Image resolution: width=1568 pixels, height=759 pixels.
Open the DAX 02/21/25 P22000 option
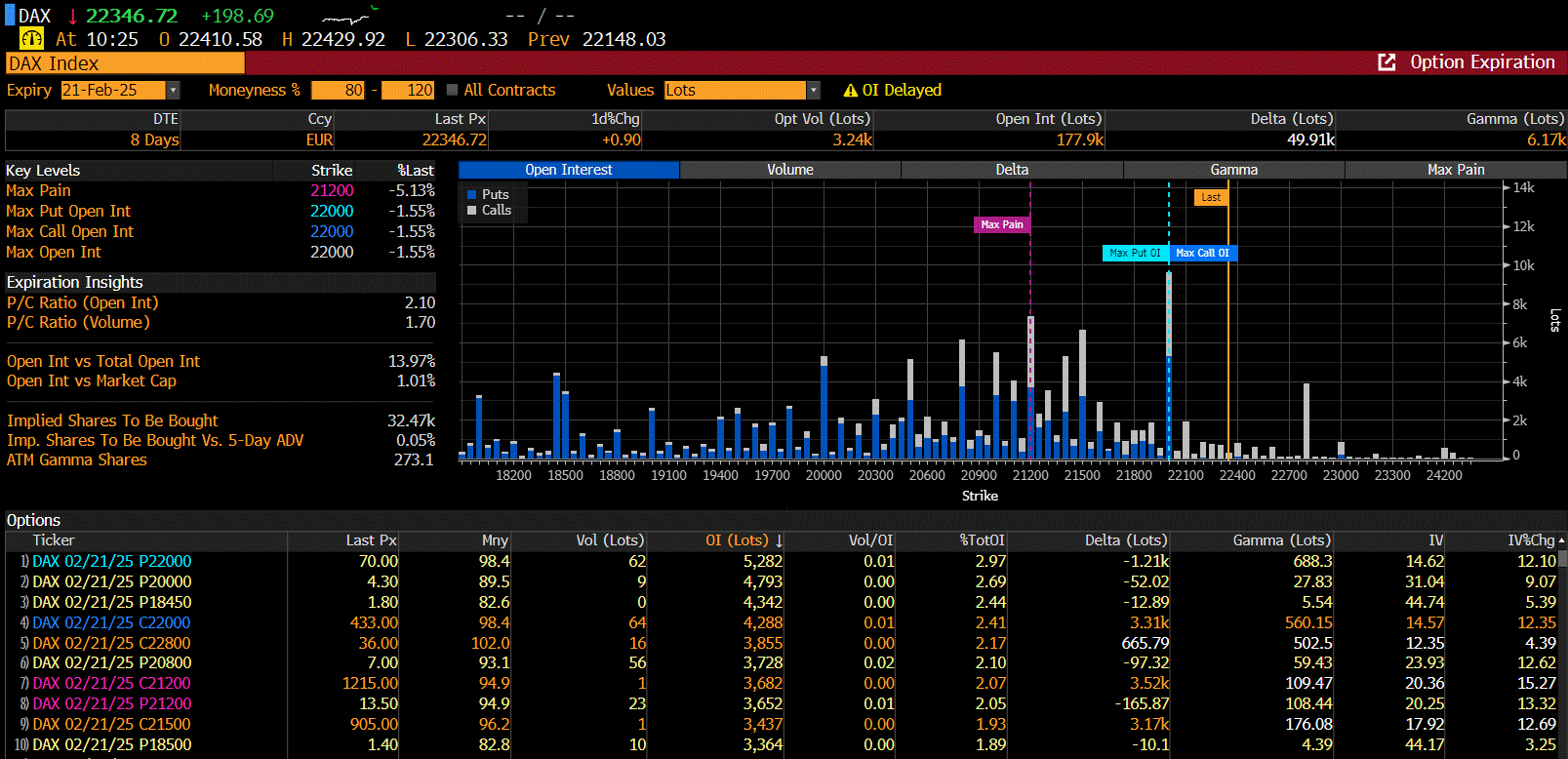coord(112,561)
